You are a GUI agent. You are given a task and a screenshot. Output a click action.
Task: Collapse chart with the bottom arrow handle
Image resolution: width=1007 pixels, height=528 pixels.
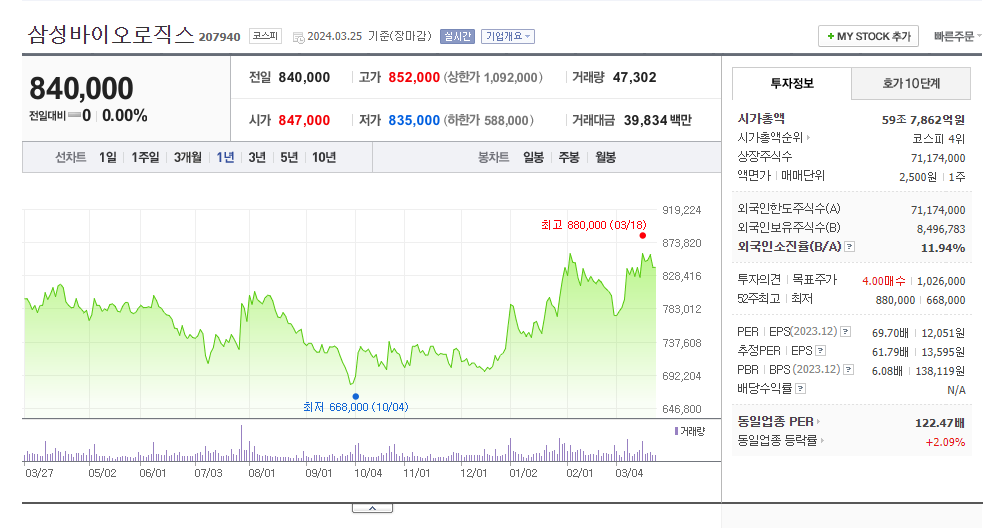point(372,508)
